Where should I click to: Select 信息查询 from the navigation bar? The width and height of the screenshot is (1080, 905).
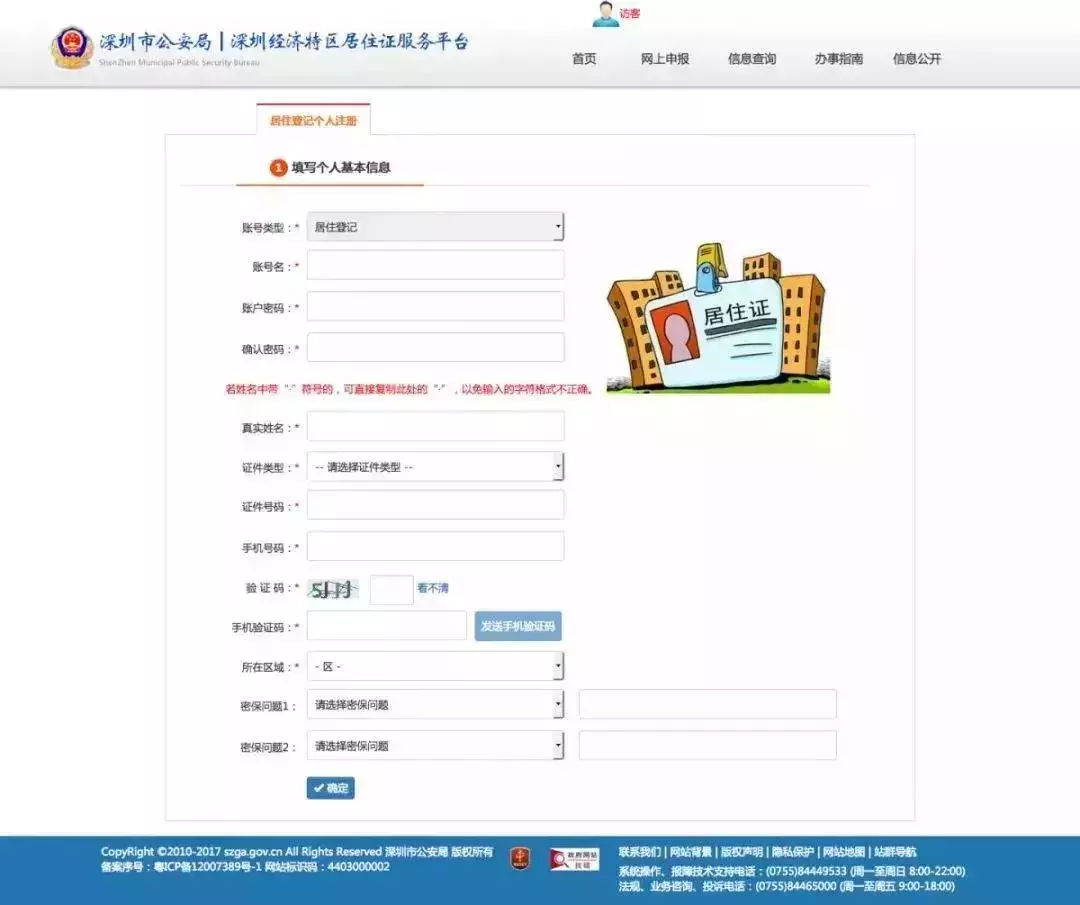[x=753, y=59]
